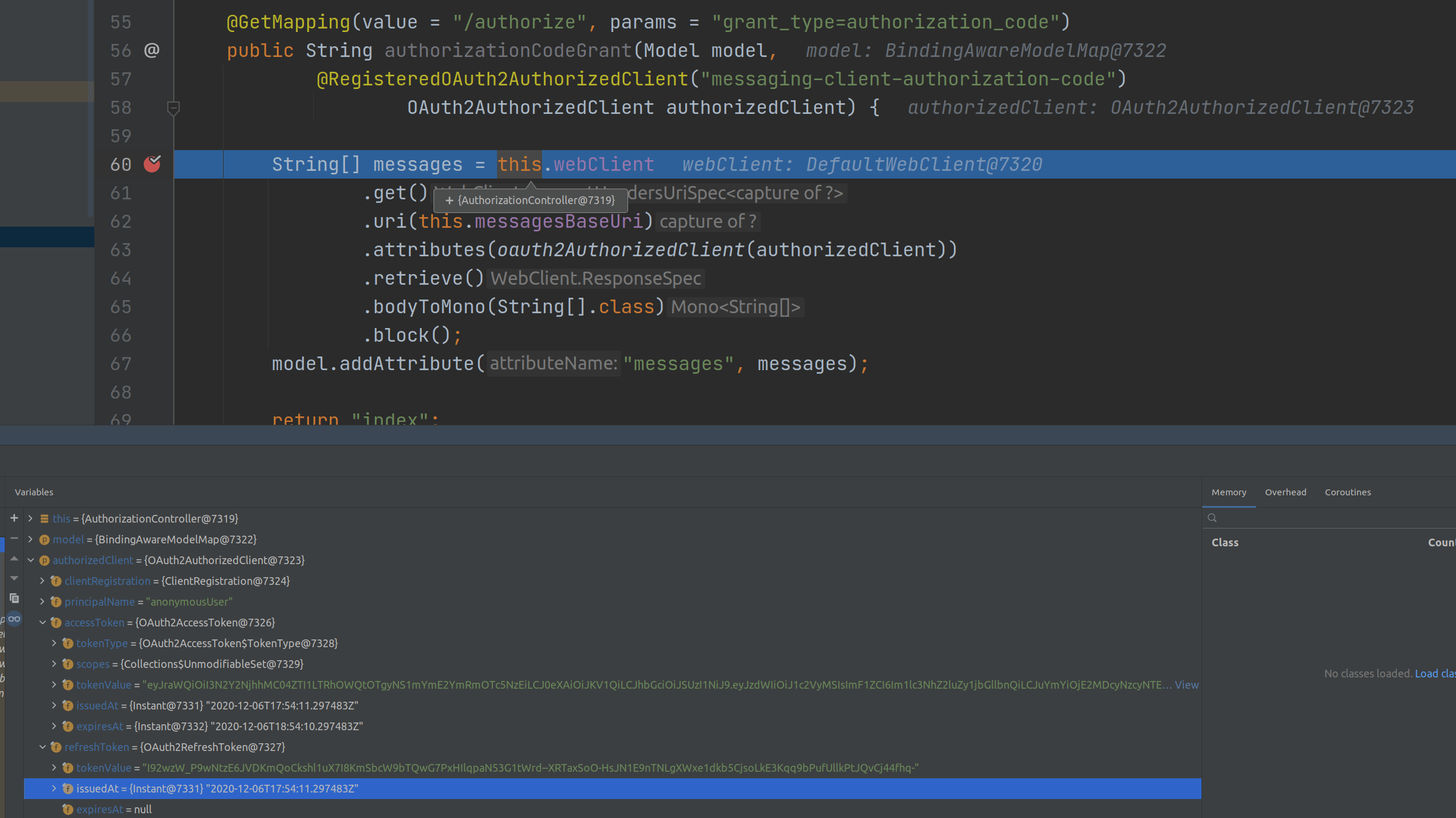The image size is (1456, 818).
Task: Collapse the authorizedClient variable node
Action: click(x=31, y=560)
